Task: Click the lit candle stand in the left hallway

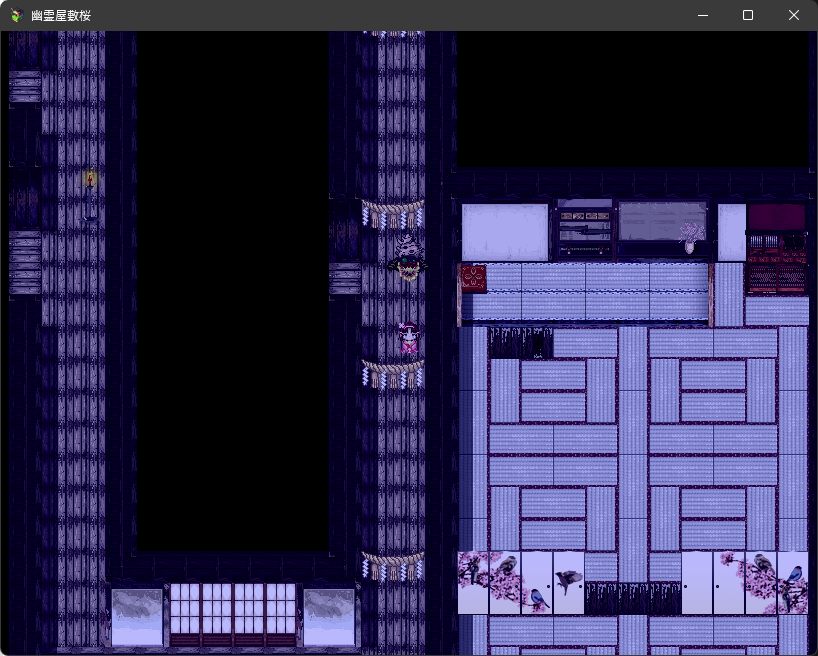Action: pos(90,196)
